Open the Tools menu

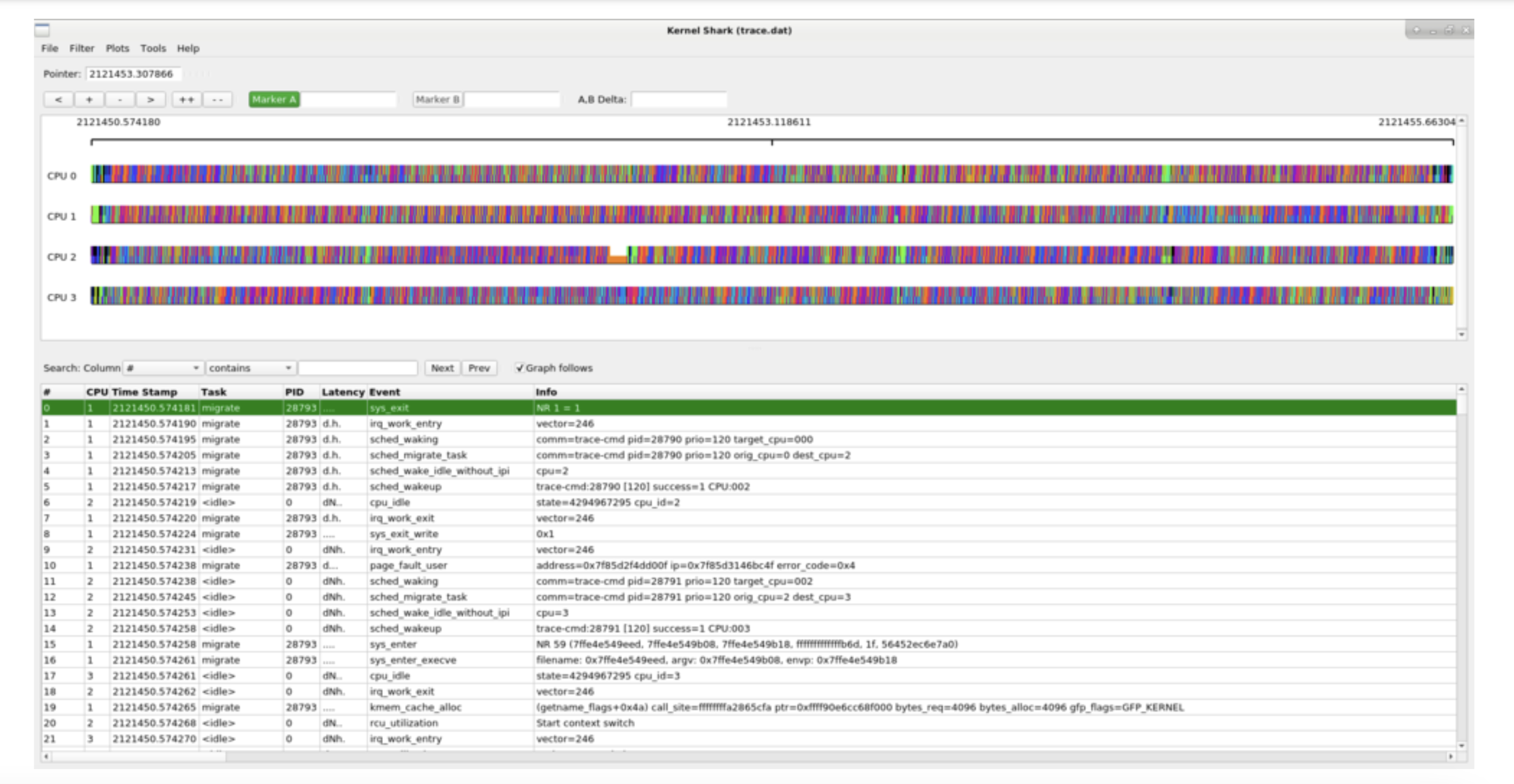tap(153, 48)
